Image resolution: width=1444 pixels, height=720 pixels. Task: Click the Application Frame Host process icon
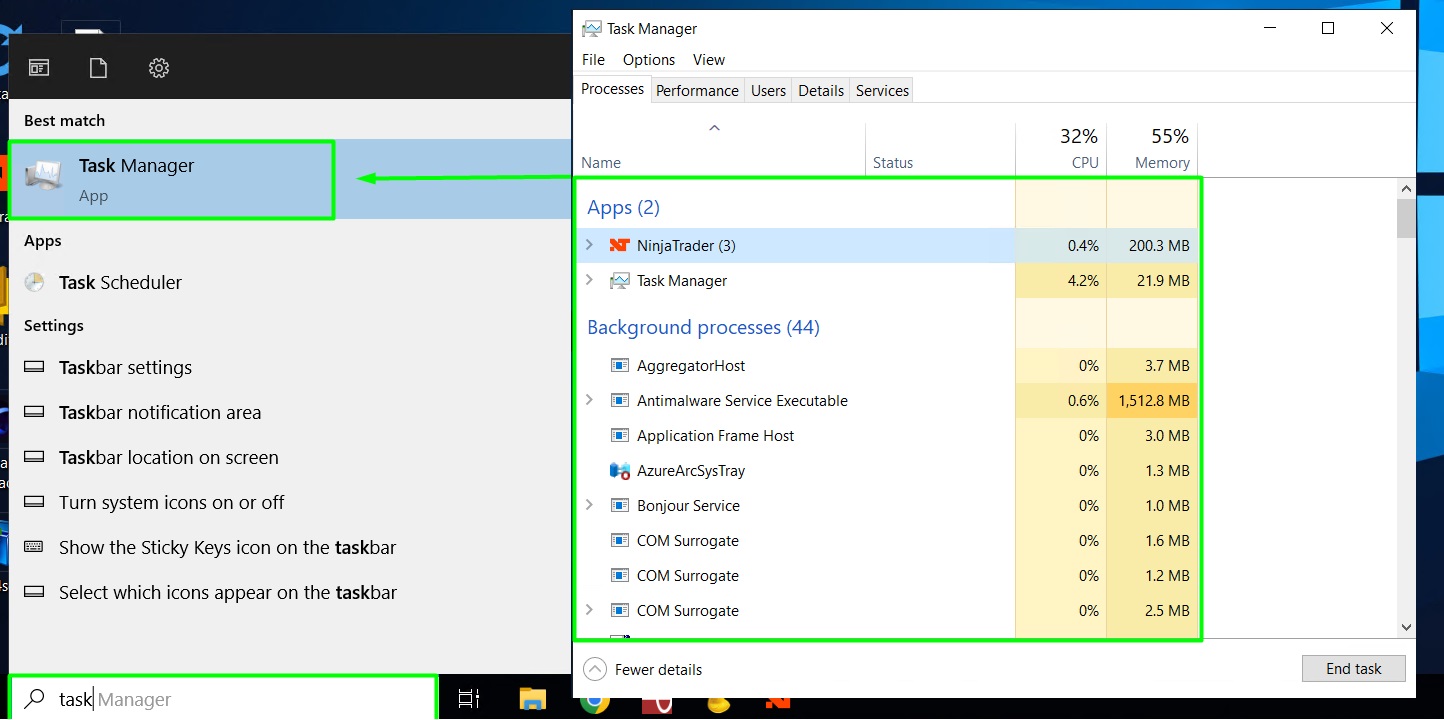[x=619, y=435]
